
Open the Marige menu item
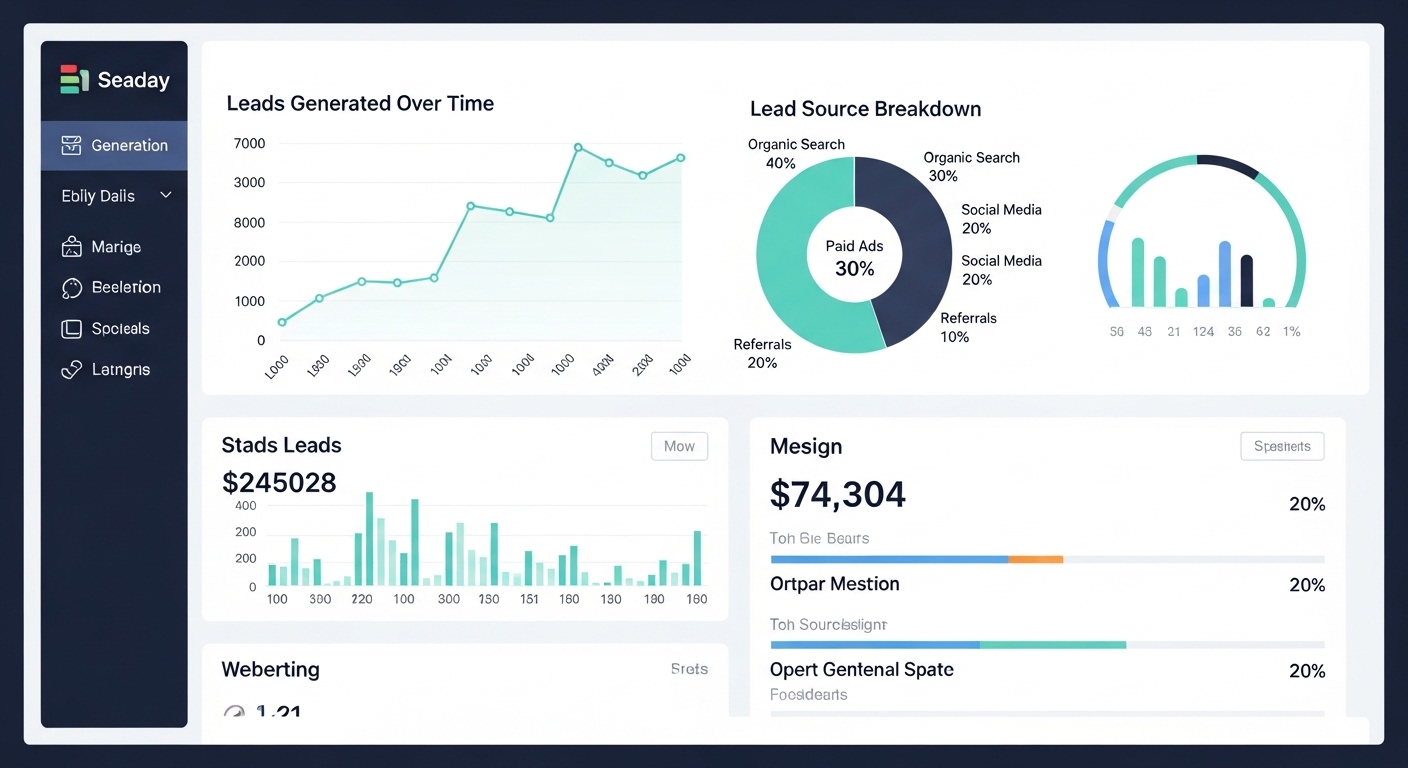pos(114,247)
